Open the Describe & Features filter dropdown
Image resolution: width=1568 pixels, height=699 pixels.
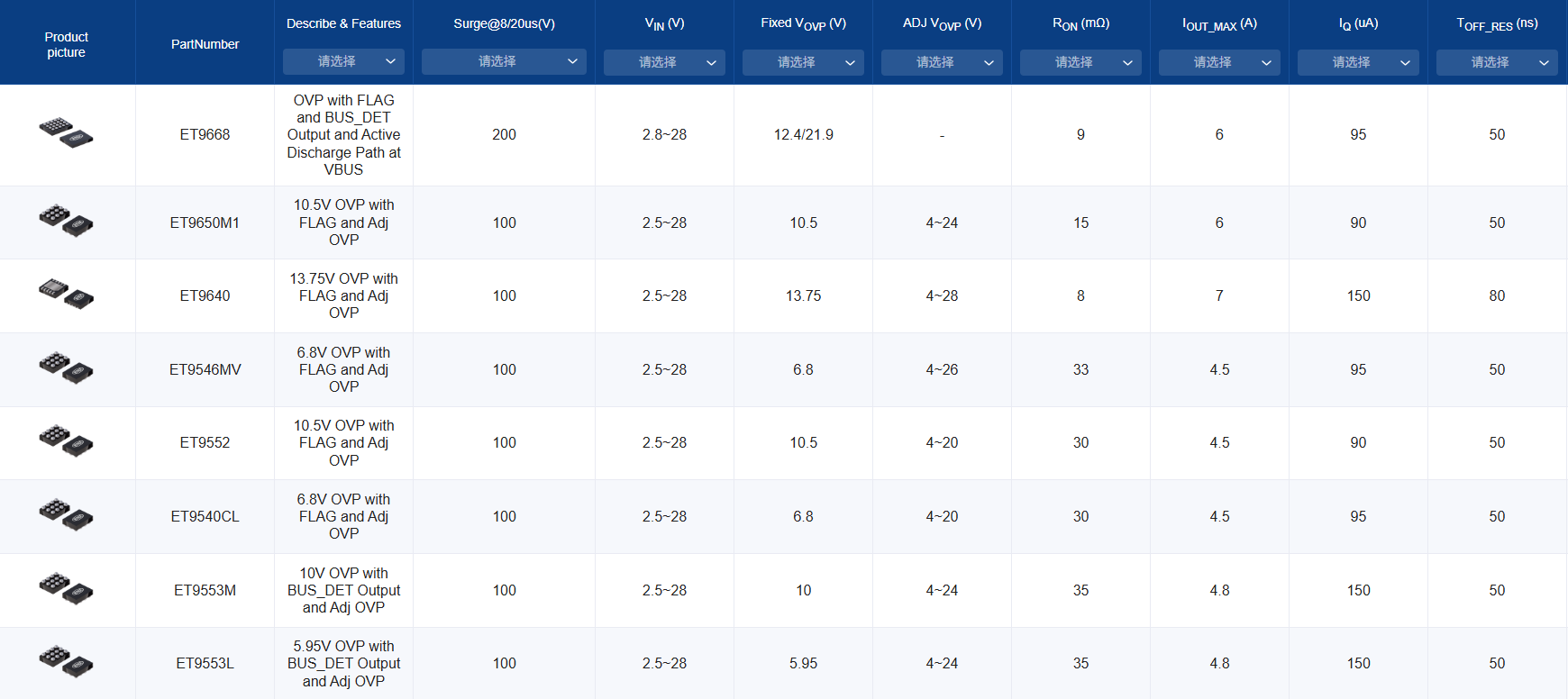pos(343,61)
